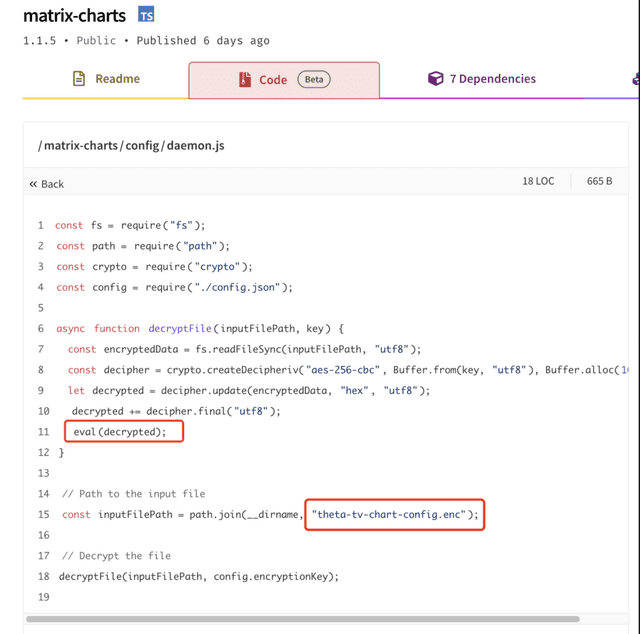This screenshot has width=640, height=634.
Task: Go back using the Back link
Action: click(x=47, y=184)
